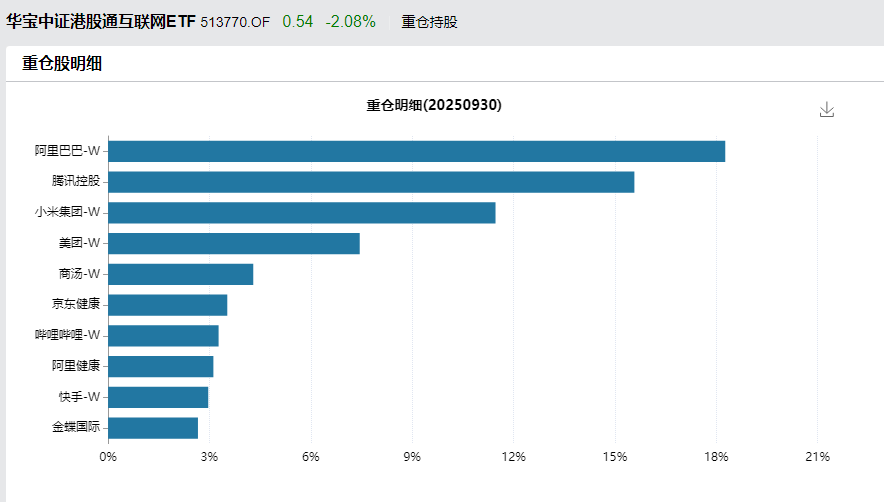Click the 快手-W axis label
The height and width of the screenshot is (502, 884).
[79, 397]
